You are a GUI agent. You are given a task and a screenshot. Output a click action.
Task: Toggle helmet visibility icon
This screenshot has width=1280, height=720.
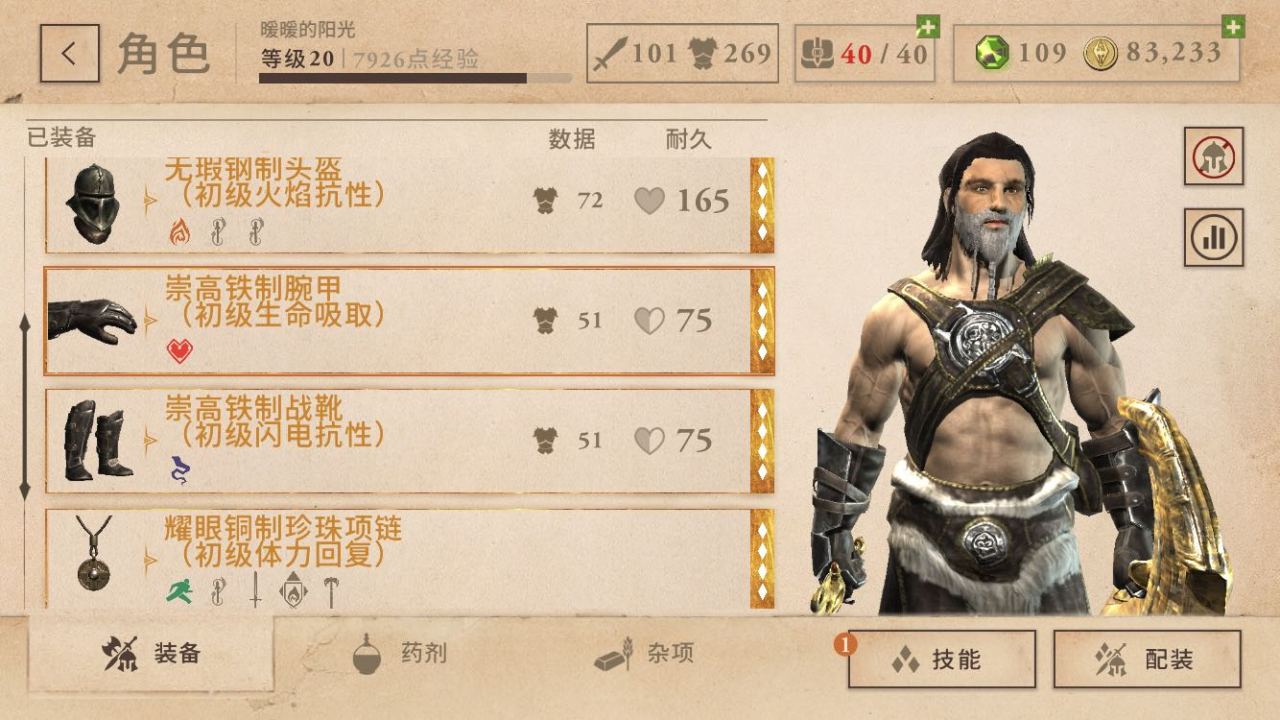click(x=1214, y=156)
